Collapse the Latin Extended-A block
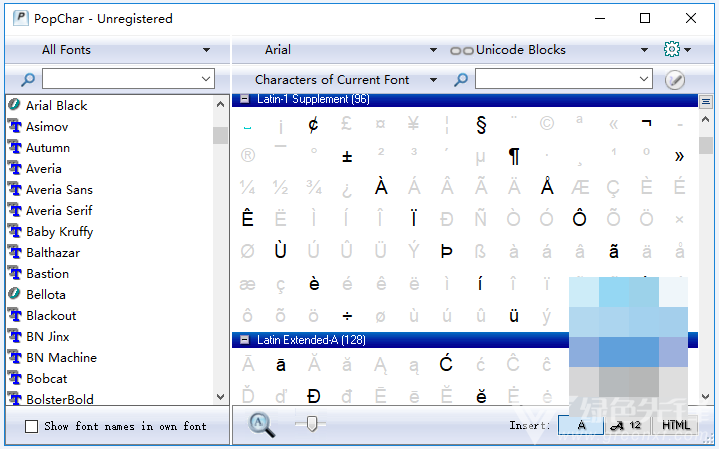 click(245, 340)
